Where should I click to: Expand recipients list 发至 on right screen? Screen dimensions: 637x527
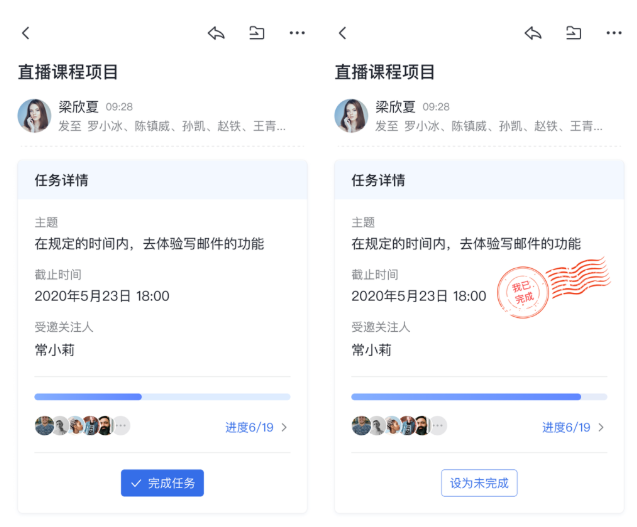pos(489,126)
